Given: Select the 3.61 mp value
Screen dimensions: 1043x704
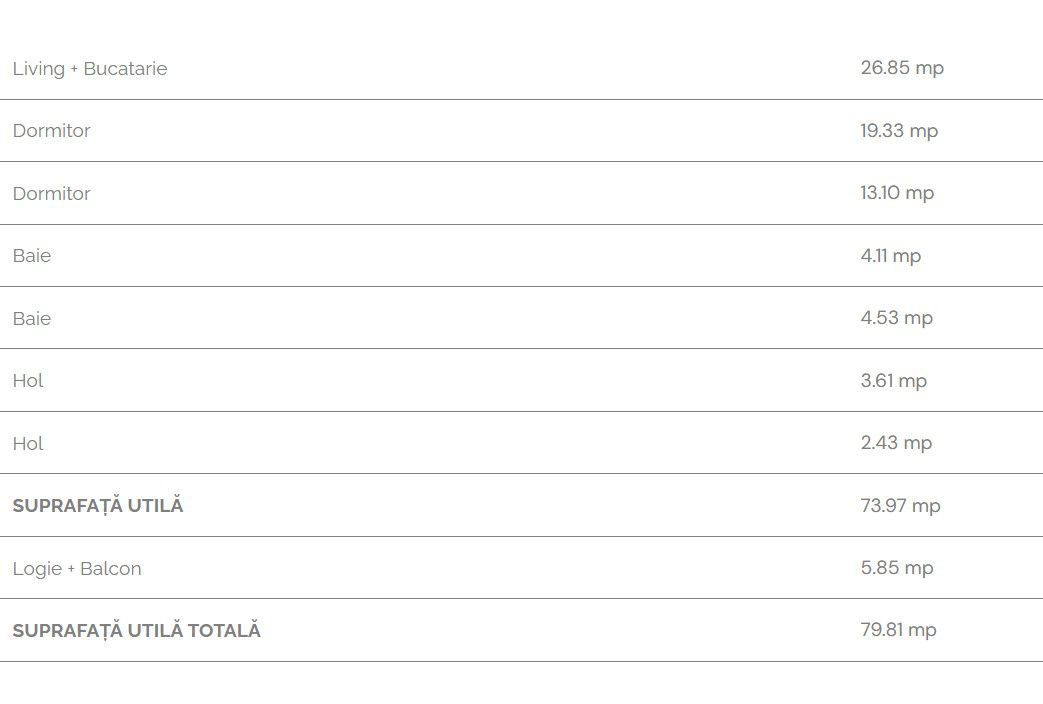Looking at the screenshot, I should pyautogui.click(x=893, y=381).
